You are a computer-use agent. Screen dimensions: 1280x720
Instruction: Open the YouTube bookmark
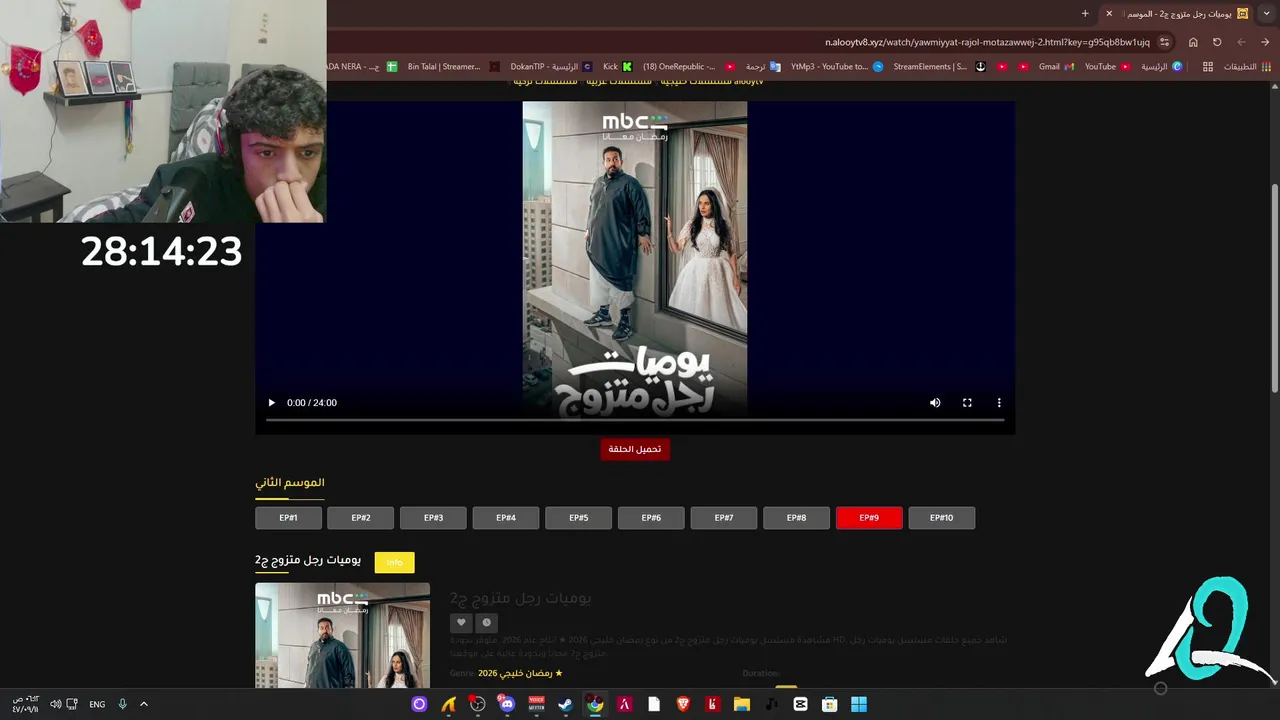tap(1107, 67)
